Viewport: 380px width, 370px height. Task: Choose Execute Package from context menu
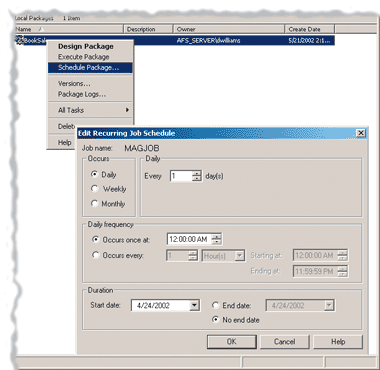[83, 57]
